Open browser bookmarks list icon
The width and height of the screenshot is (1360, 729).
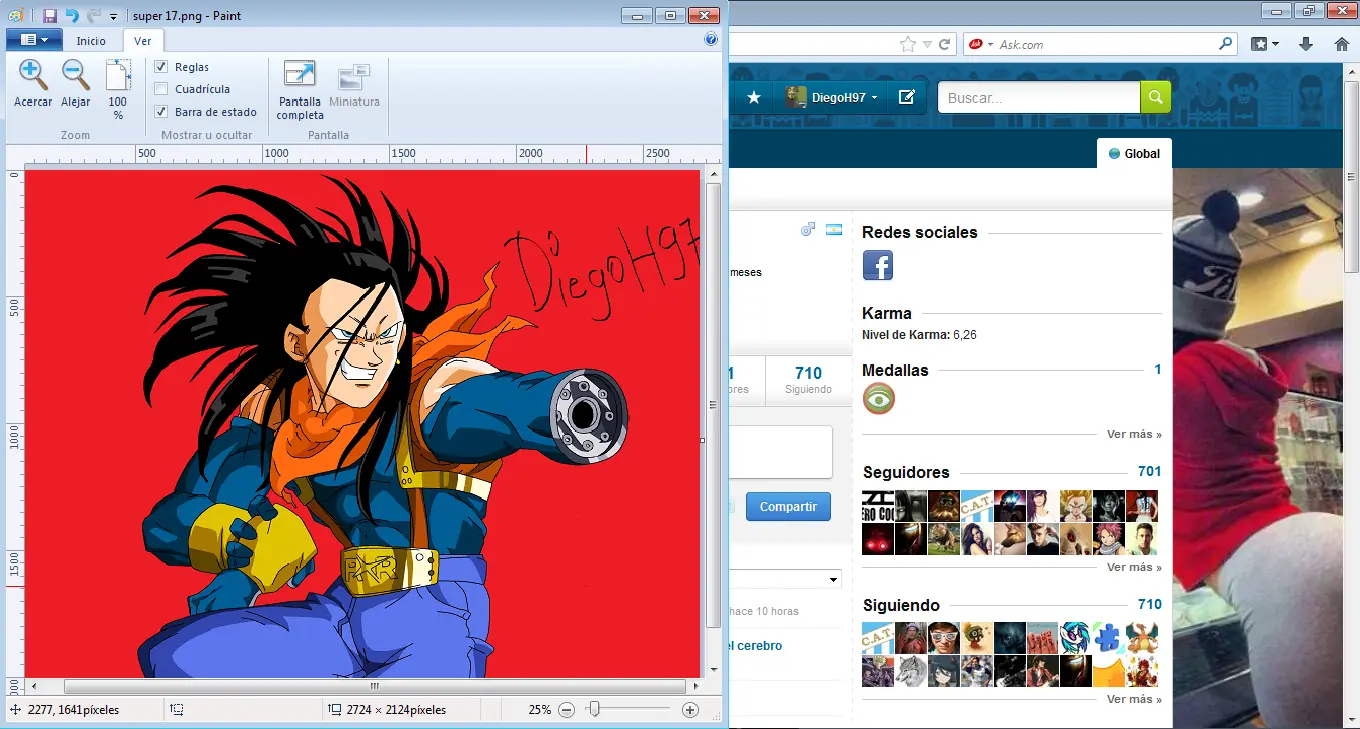1266,44
